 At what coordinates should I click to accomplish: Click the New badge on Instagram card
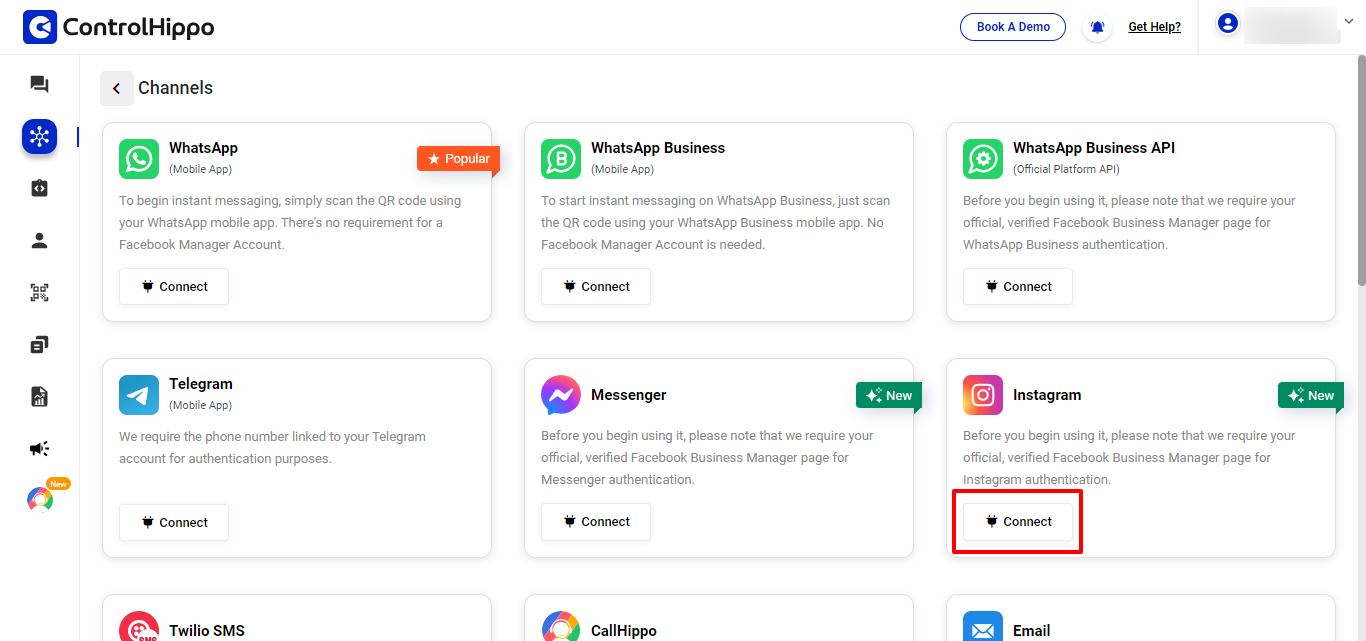coord(1310,395)
